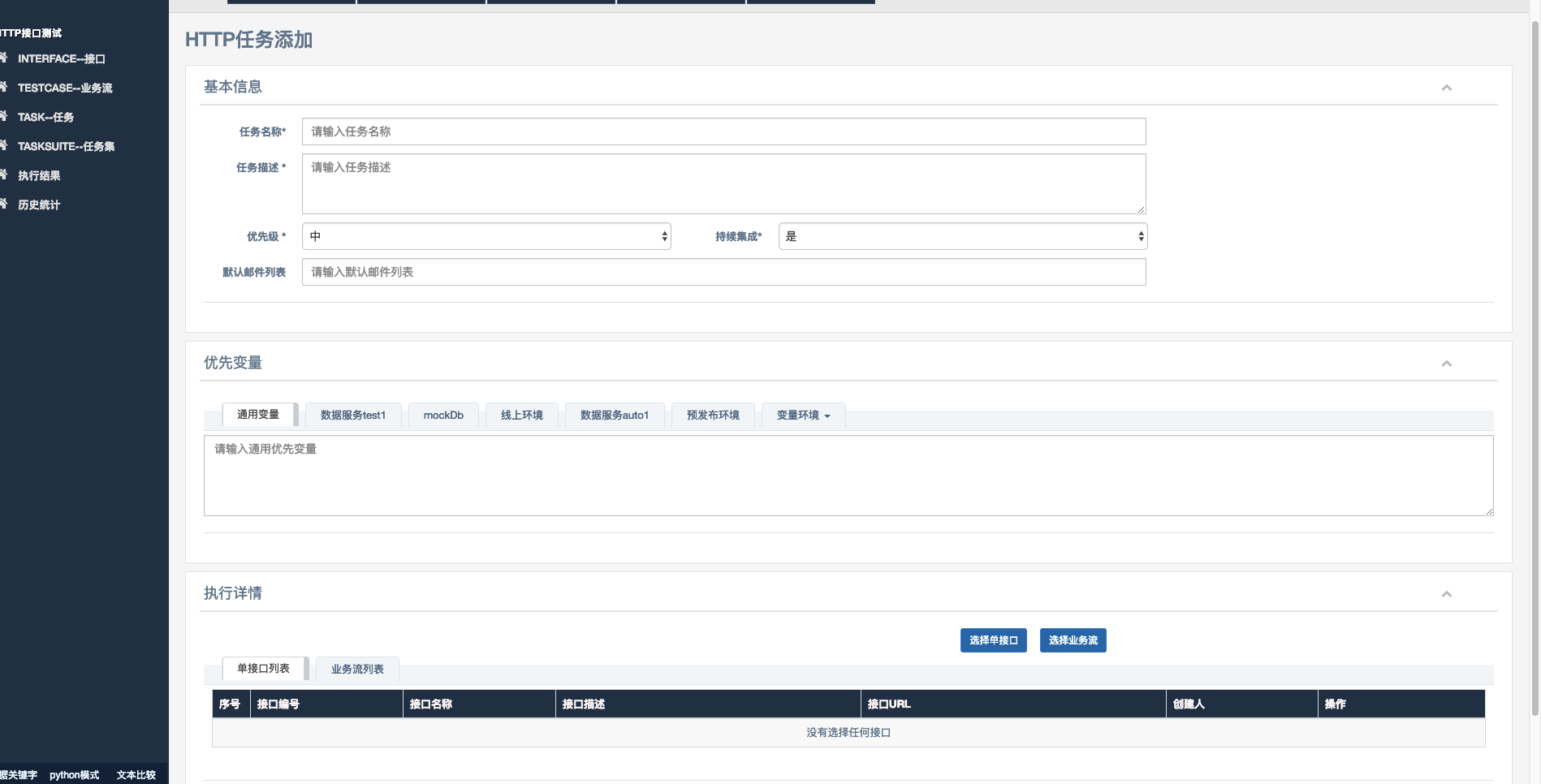This screenshot has height=784, width=1541.
Task: Switch to the 业务流列表 tab
Action: (x=357, y=670)
